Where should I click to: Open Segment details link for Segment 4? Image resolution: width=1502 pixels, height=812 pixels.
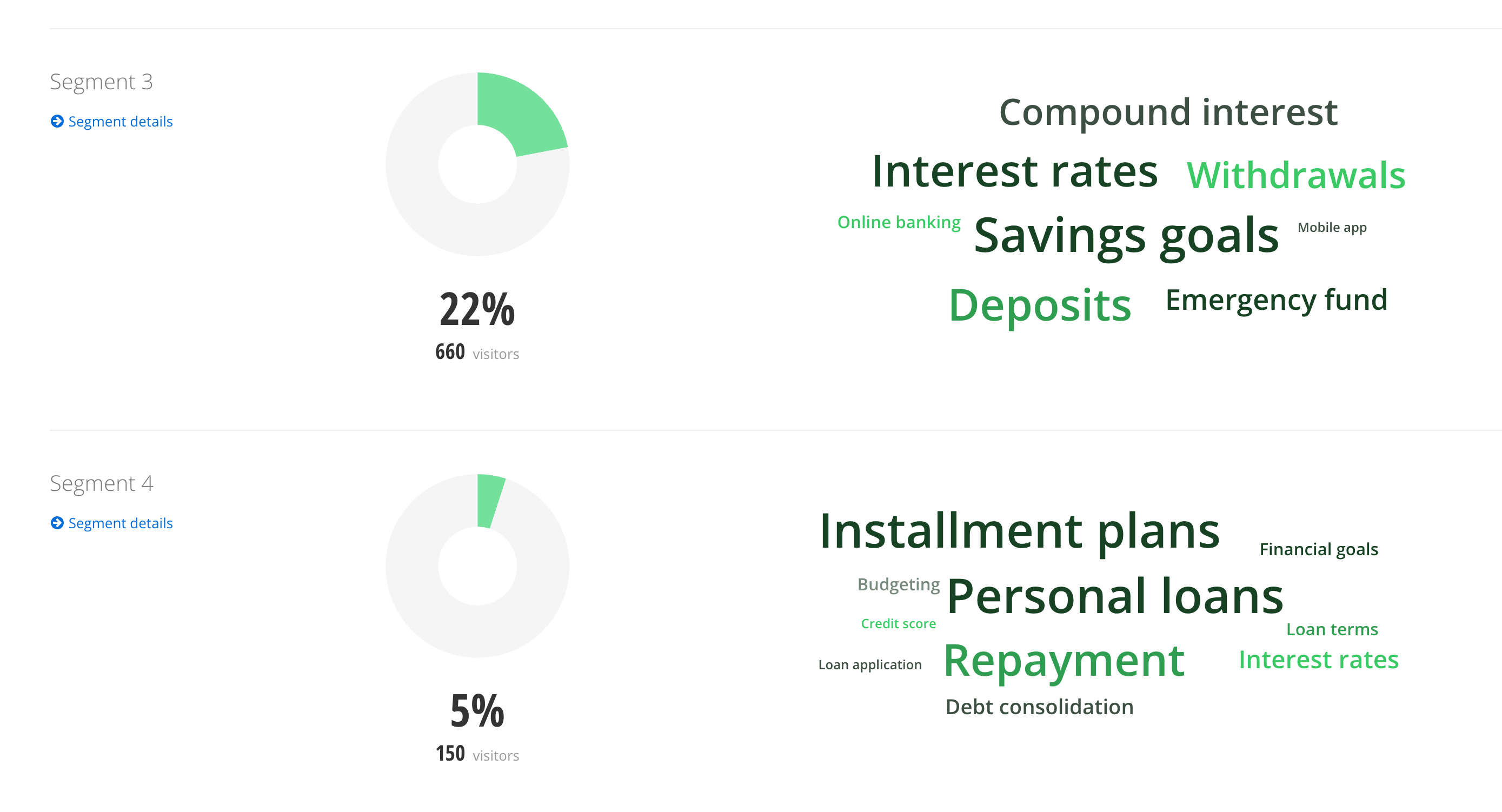pos(120,523)
